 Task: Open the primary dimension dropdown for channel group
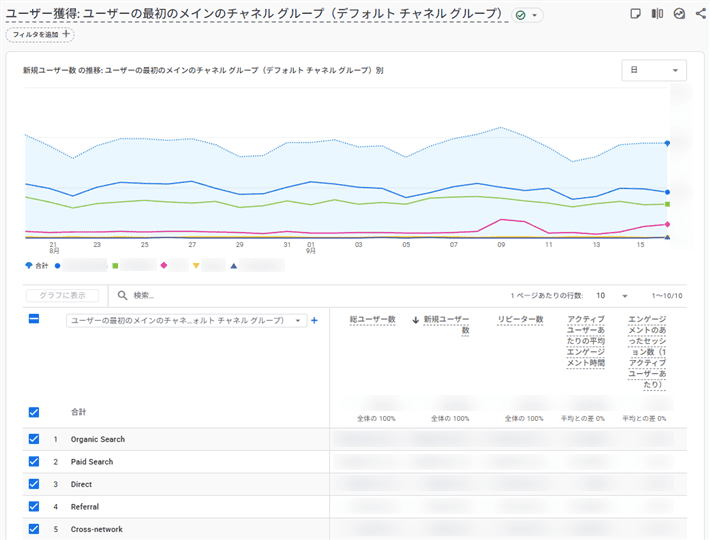(x=187, y=320)
